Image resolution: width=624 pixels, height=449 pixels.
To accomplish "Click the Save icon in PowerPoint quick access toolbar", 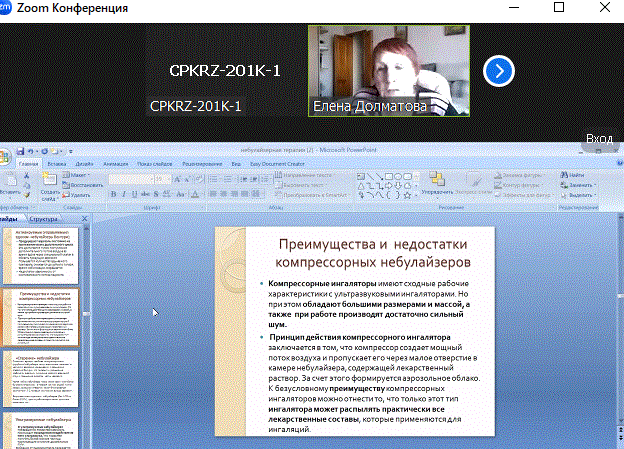I will pos(20,151).
